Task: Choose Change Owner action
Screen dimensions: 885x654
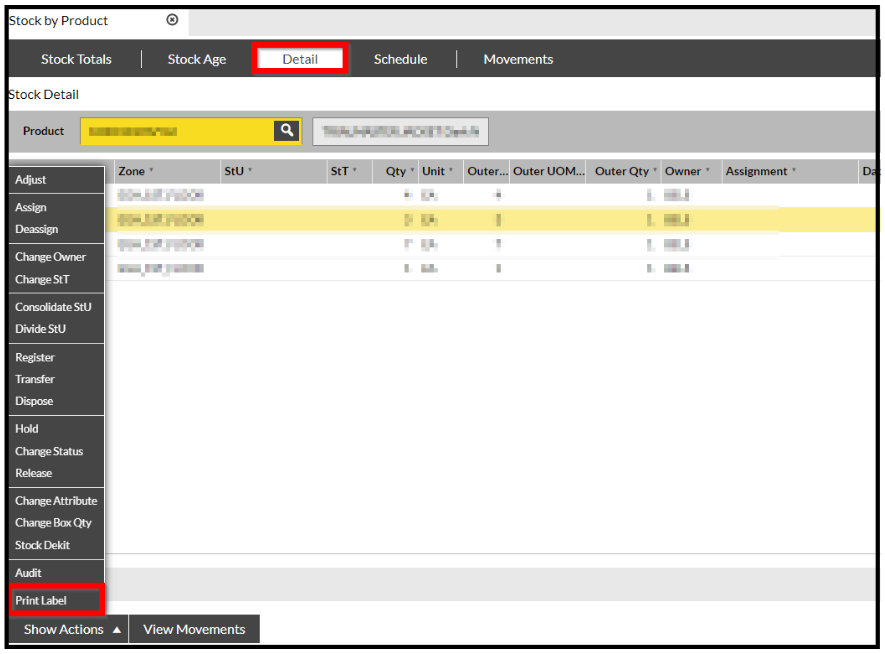Action: point(50,257)
